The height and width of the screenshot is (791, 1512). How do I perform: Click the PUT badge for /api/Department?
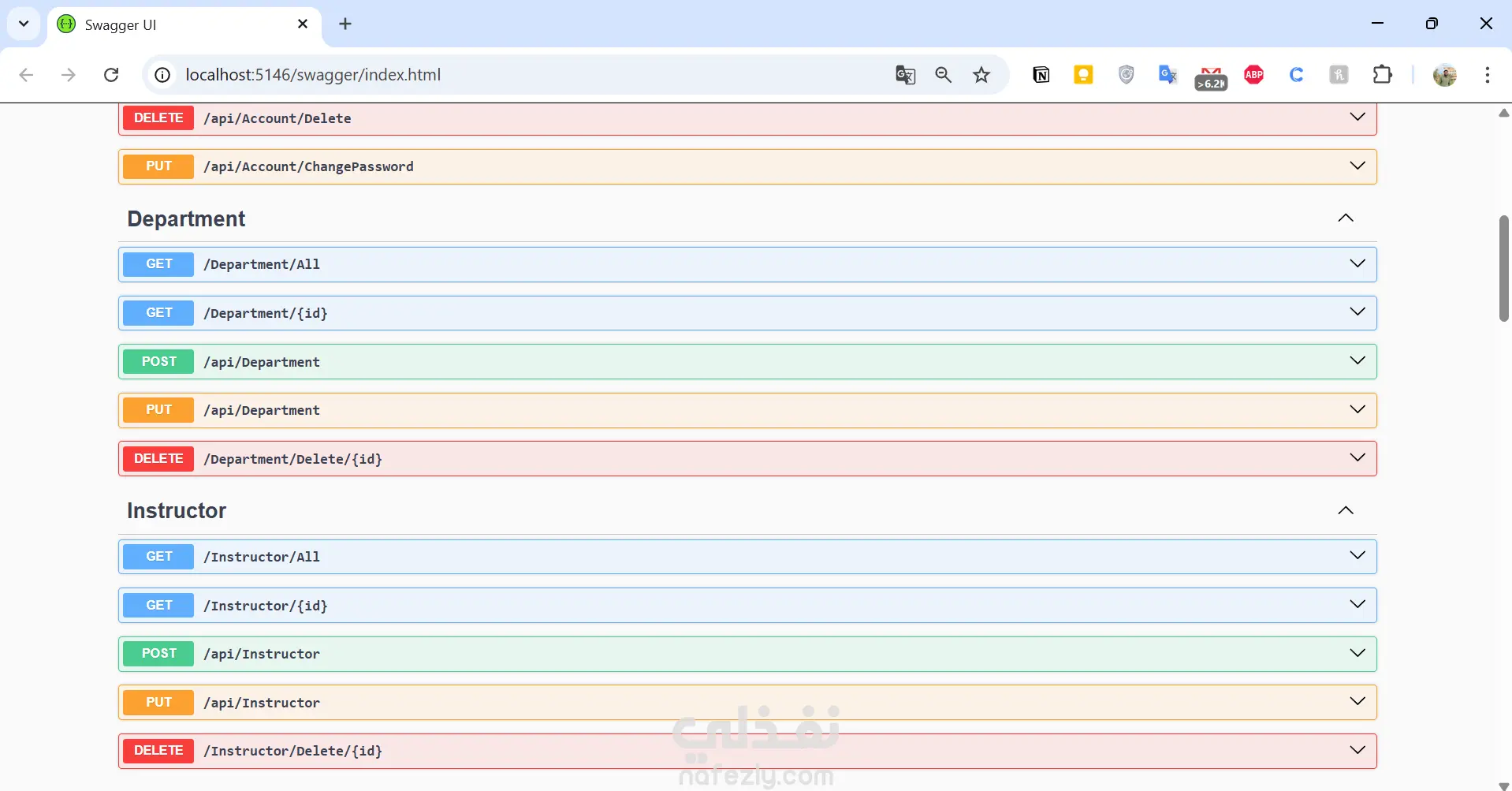pos(158,410)
